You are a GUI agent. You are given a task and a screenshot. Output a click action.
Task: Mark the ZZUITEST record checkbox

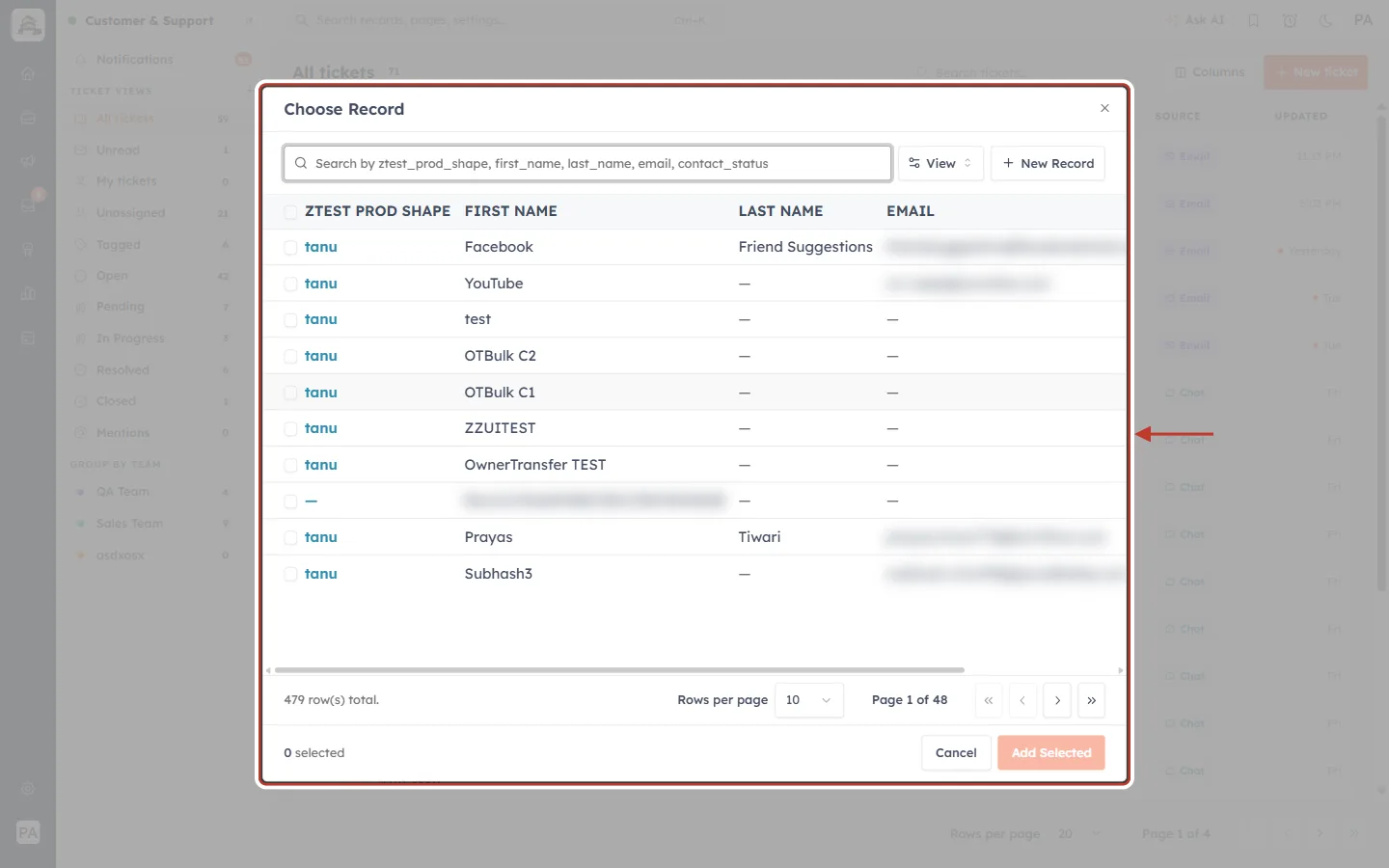coord(290,428)
